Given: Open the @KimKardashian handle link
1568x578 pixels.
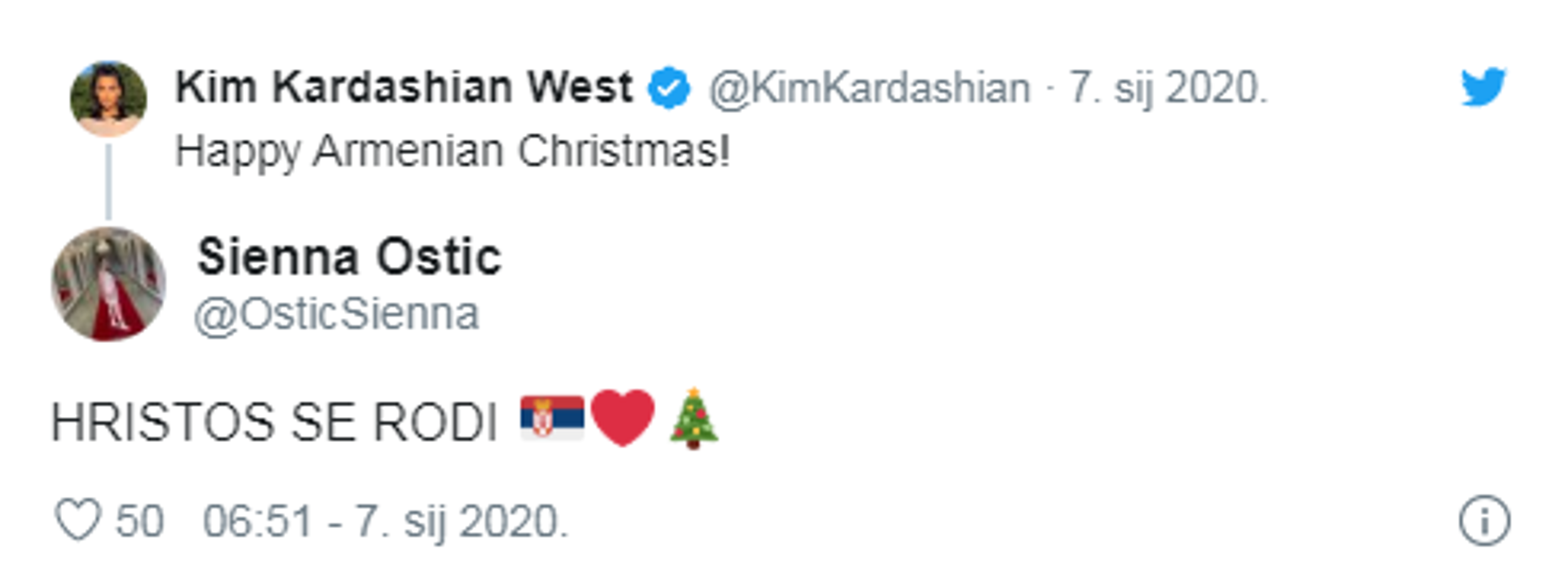Looking at the screenshot, I should [x=869, y=89].
